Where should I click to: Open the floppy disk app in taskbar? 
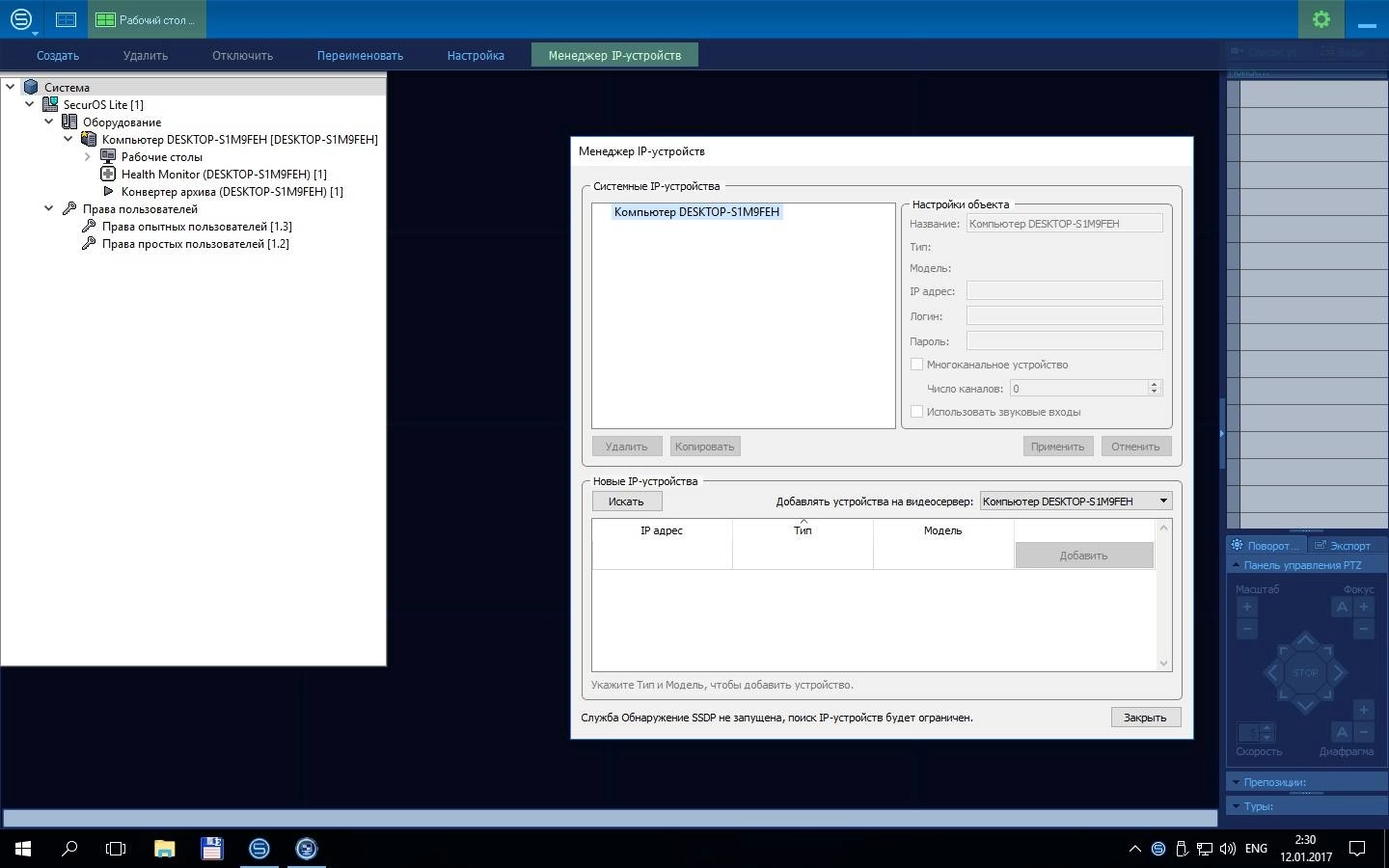pos(212,848)
